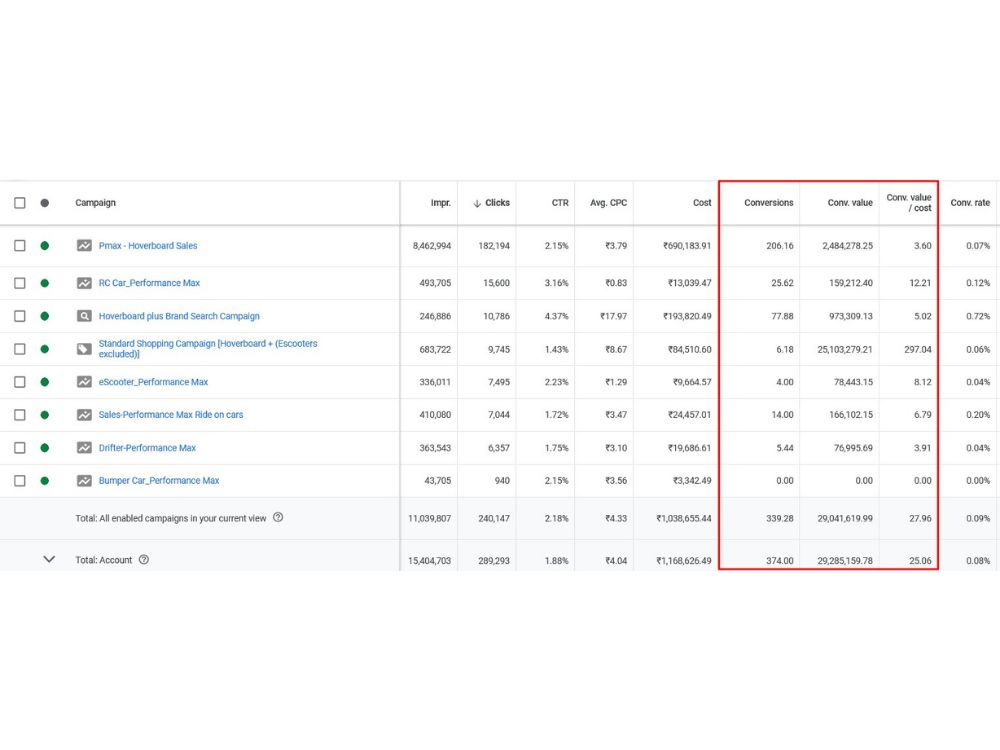Click the Performance Max icon beside Pmax - Hoverboard Sales
This screenshot has width=1000, height=750.
84,246
